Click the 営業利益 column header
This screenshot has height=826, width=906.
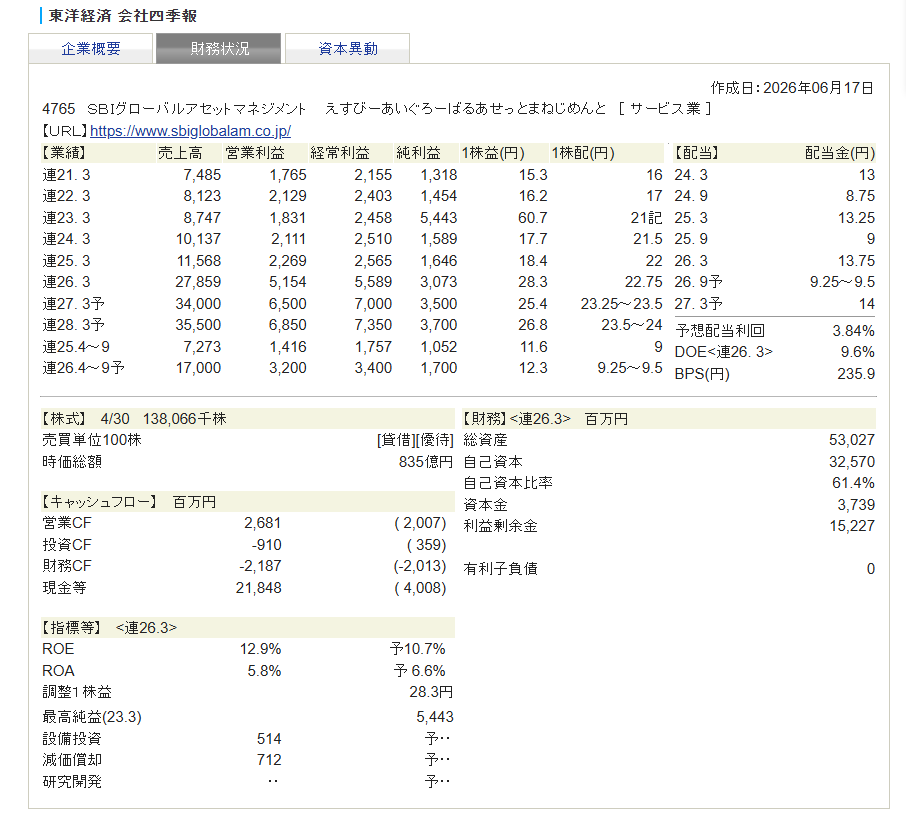tap(255, 153)
